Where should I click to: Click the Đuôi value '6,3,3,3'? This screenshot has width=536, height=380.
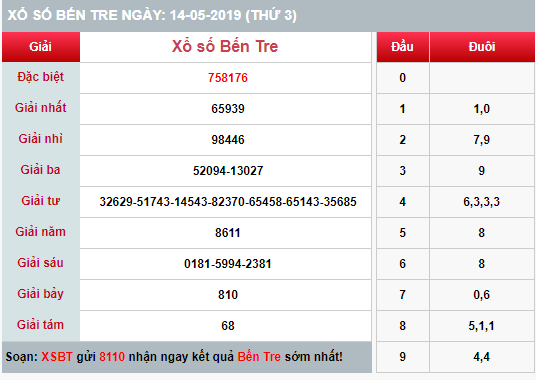point(482,202)
